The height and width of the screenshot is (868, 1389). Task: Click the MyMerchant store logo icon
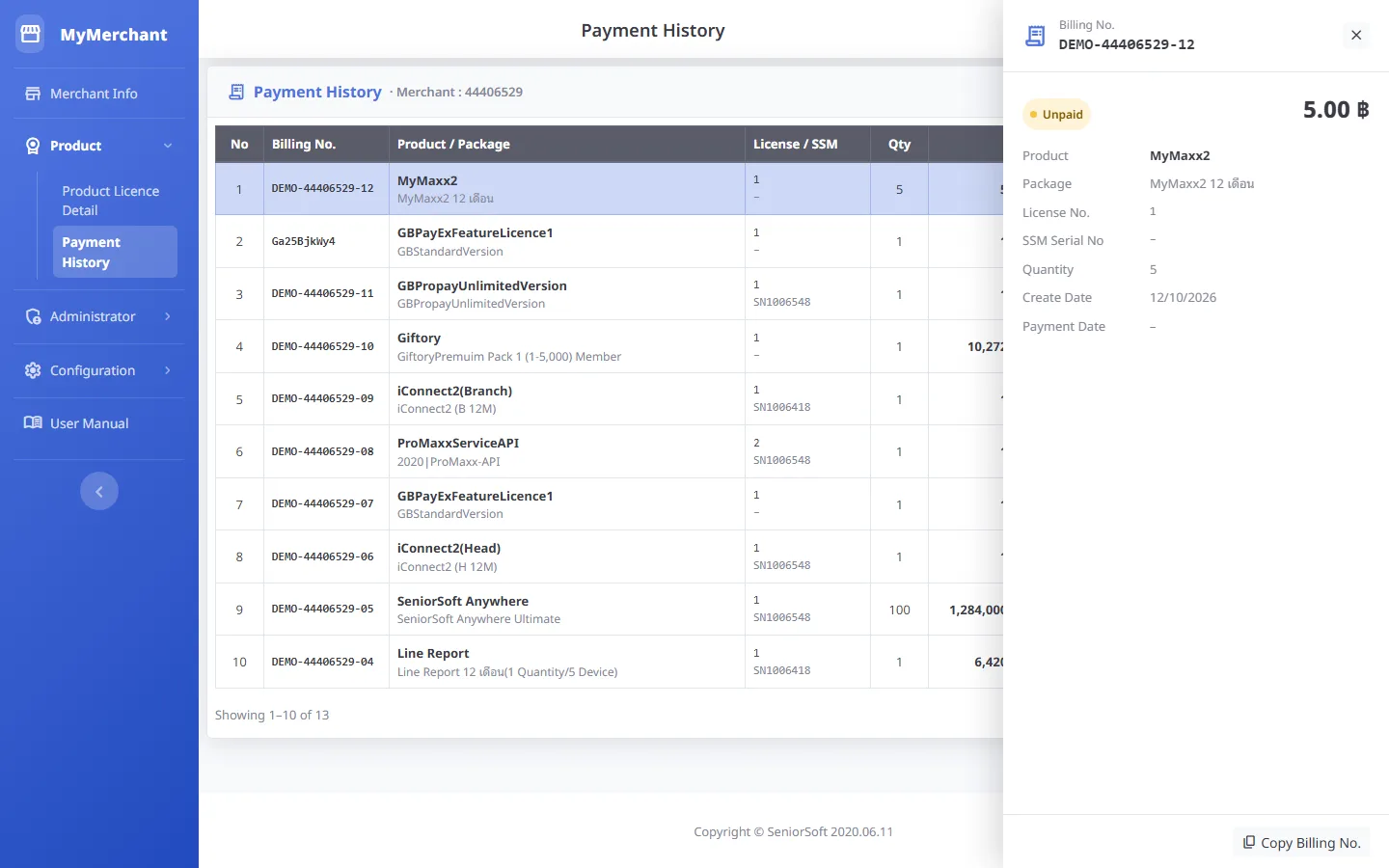30,34
